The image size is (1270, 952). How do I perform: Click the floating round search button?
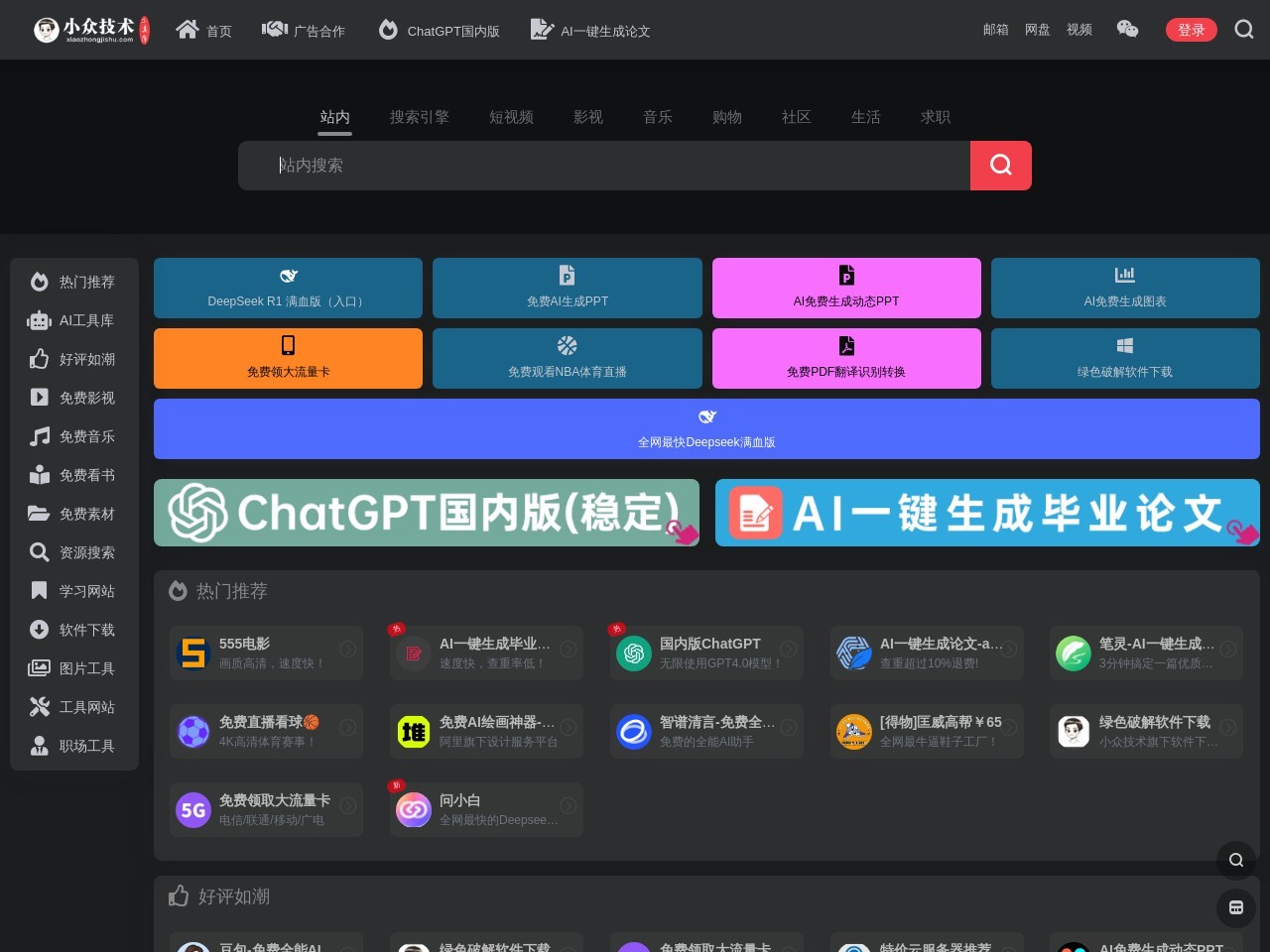(x=1236, y=860)
